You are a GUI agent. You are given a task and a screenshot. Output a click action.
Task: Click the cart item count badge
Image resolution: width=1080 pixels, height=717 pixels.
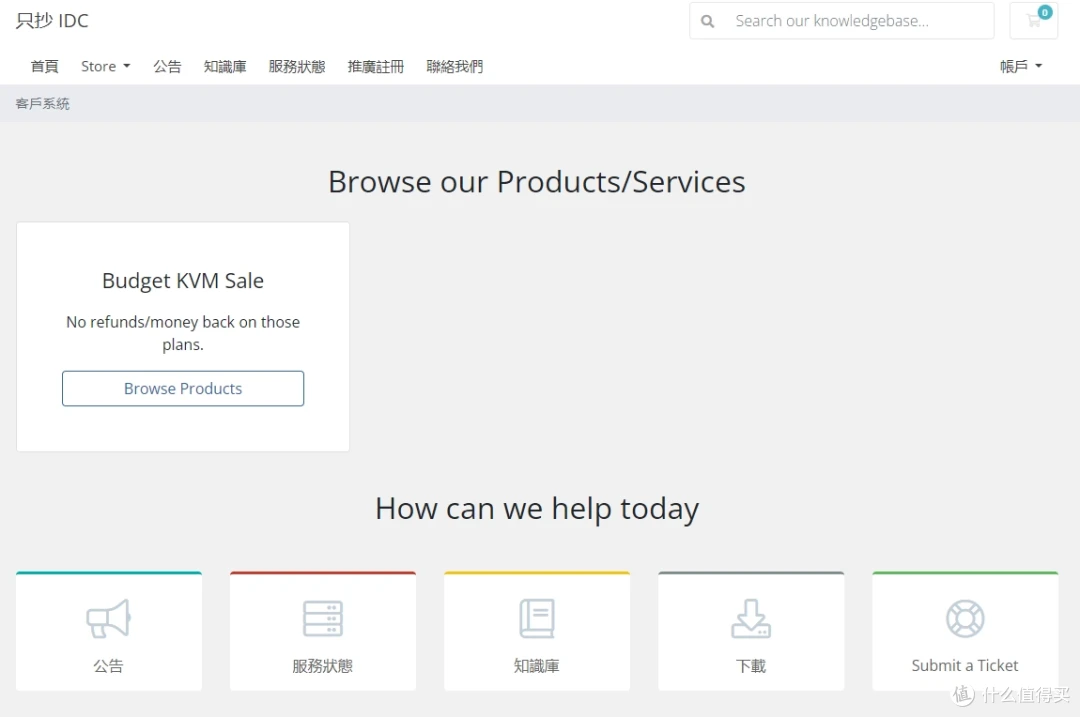pos(1045,12)
